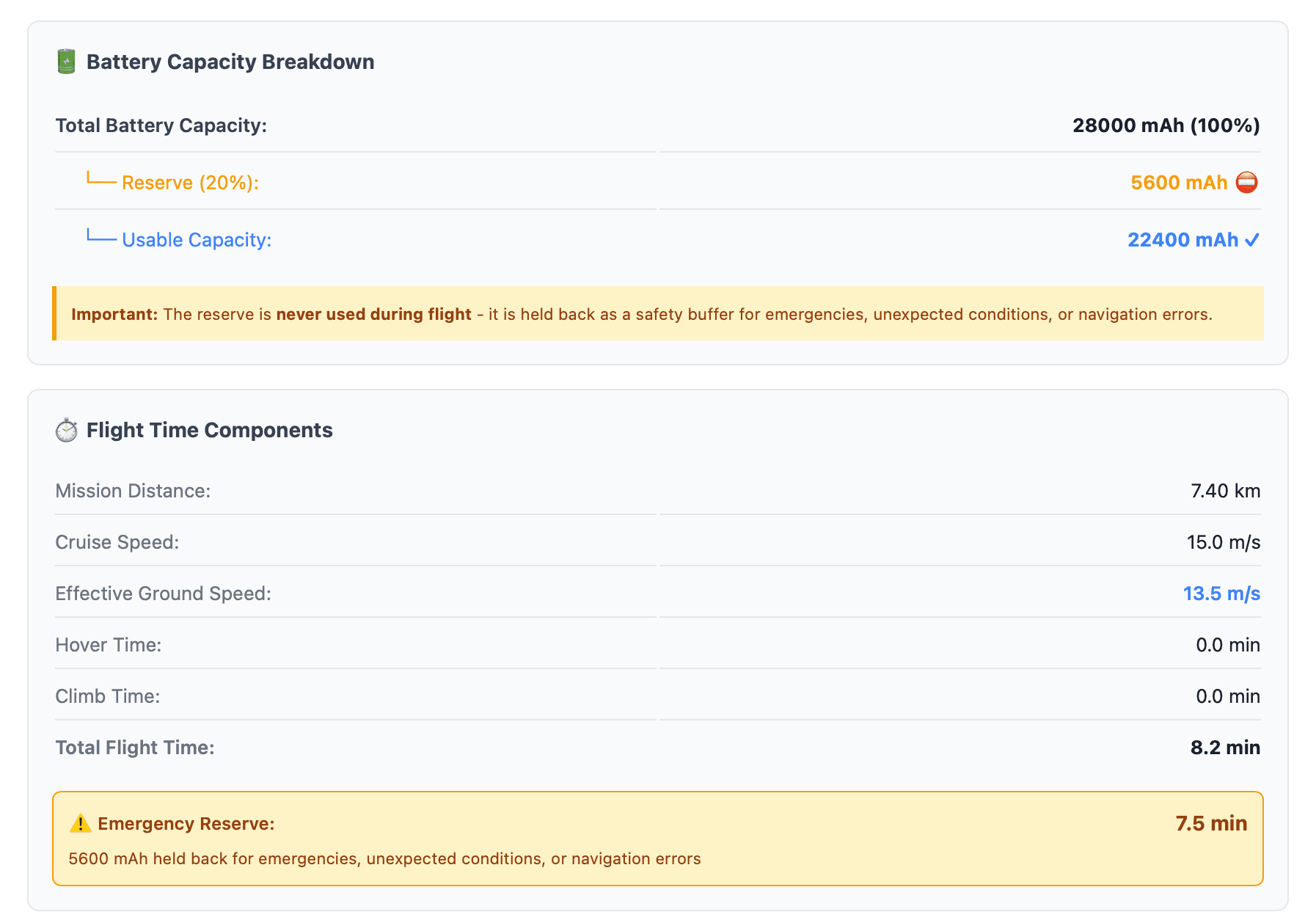Click the Usable Capacity label
Screen dimensions: 1316x920
pyautogui.click(x=197, y=240)
